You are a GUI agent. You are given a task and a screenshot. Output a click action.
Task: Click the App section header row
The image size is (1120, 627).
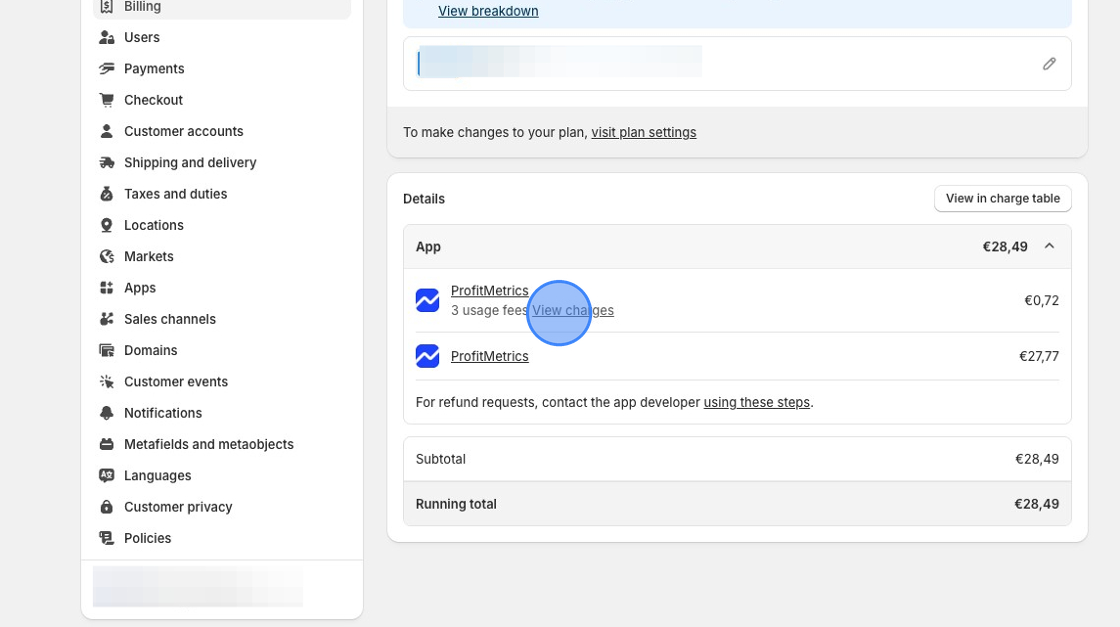(737, 246)
